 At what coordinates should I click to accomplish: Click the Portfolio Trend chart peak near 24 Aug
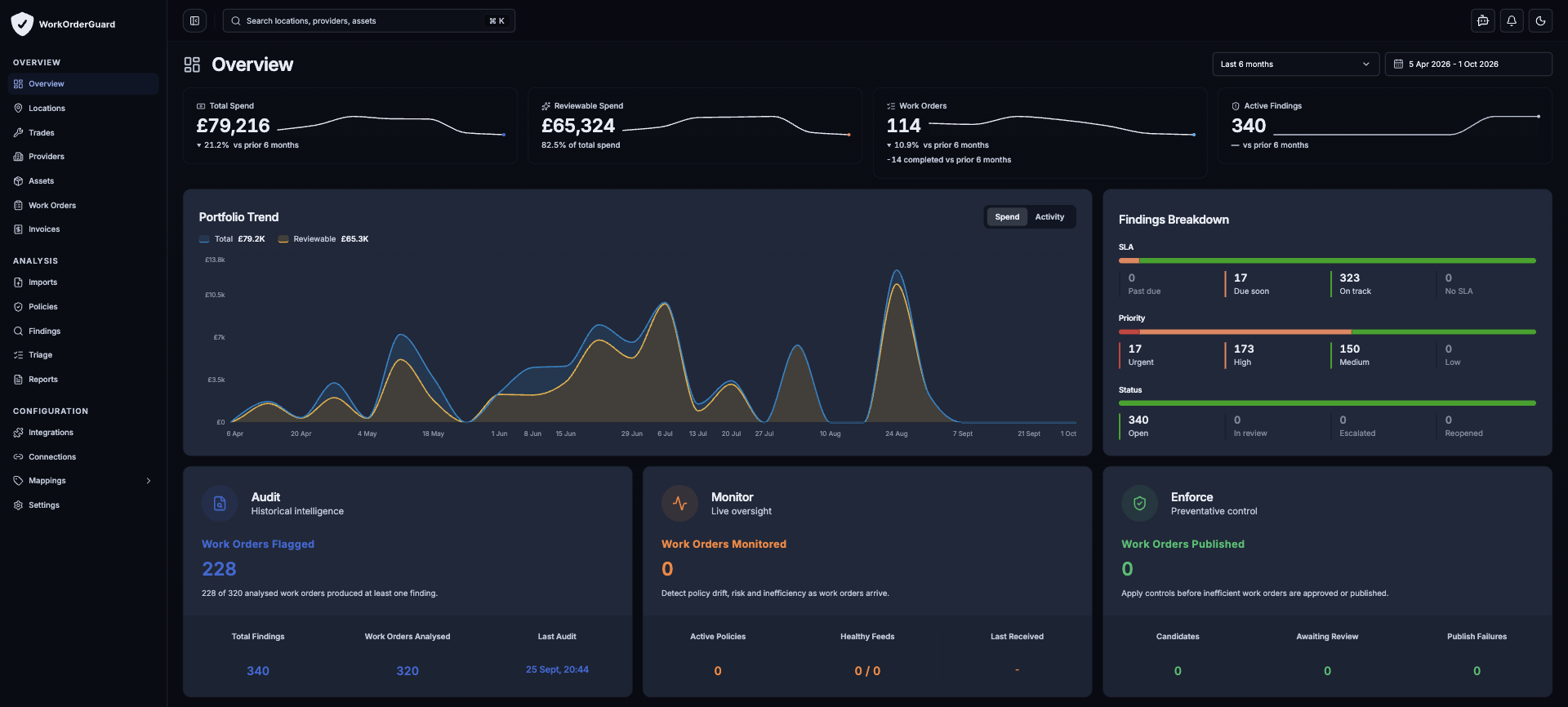coord(897,272)
